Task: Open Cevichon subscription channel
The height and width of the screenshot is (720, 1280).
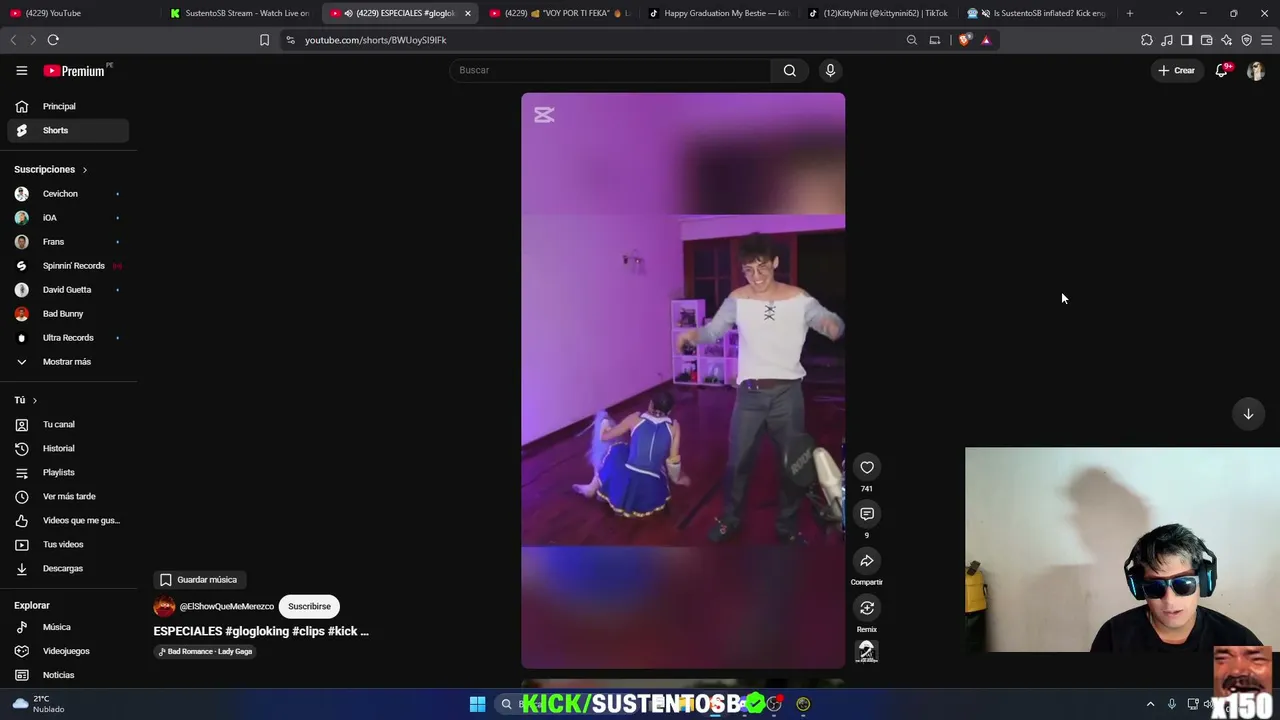Action: point(68,194)
